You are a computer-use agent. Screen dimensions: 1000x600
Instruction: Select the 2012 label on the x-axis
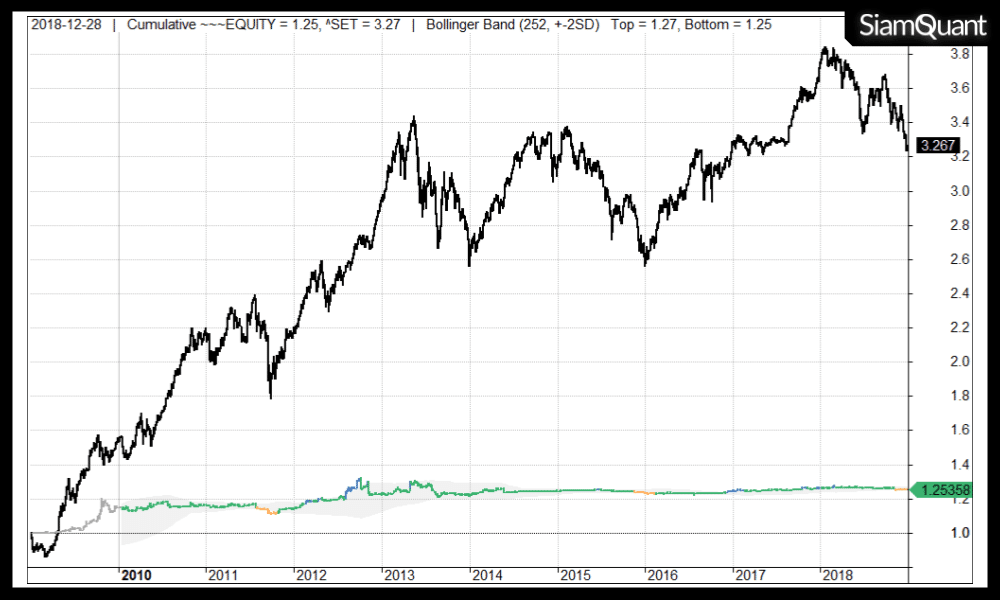point(311,575)
